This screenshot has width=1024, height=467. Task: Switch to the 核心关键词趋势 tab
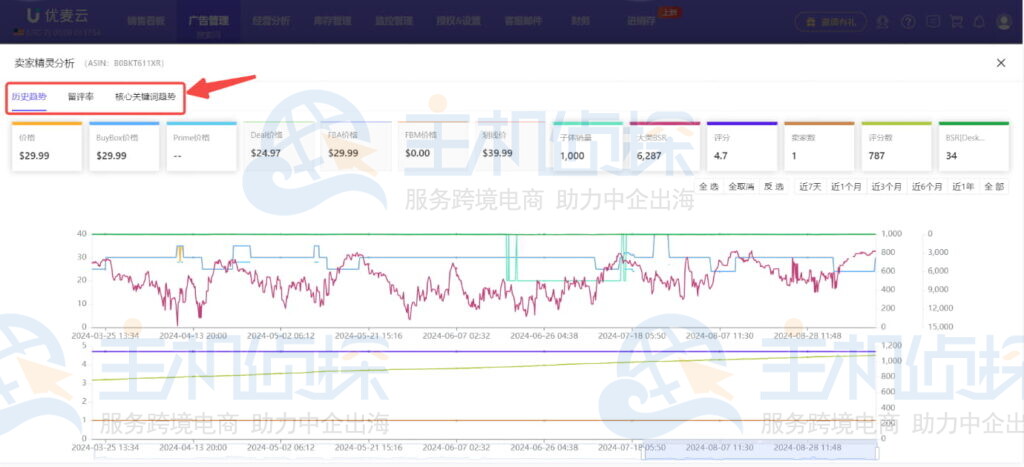tap(145, 98)
